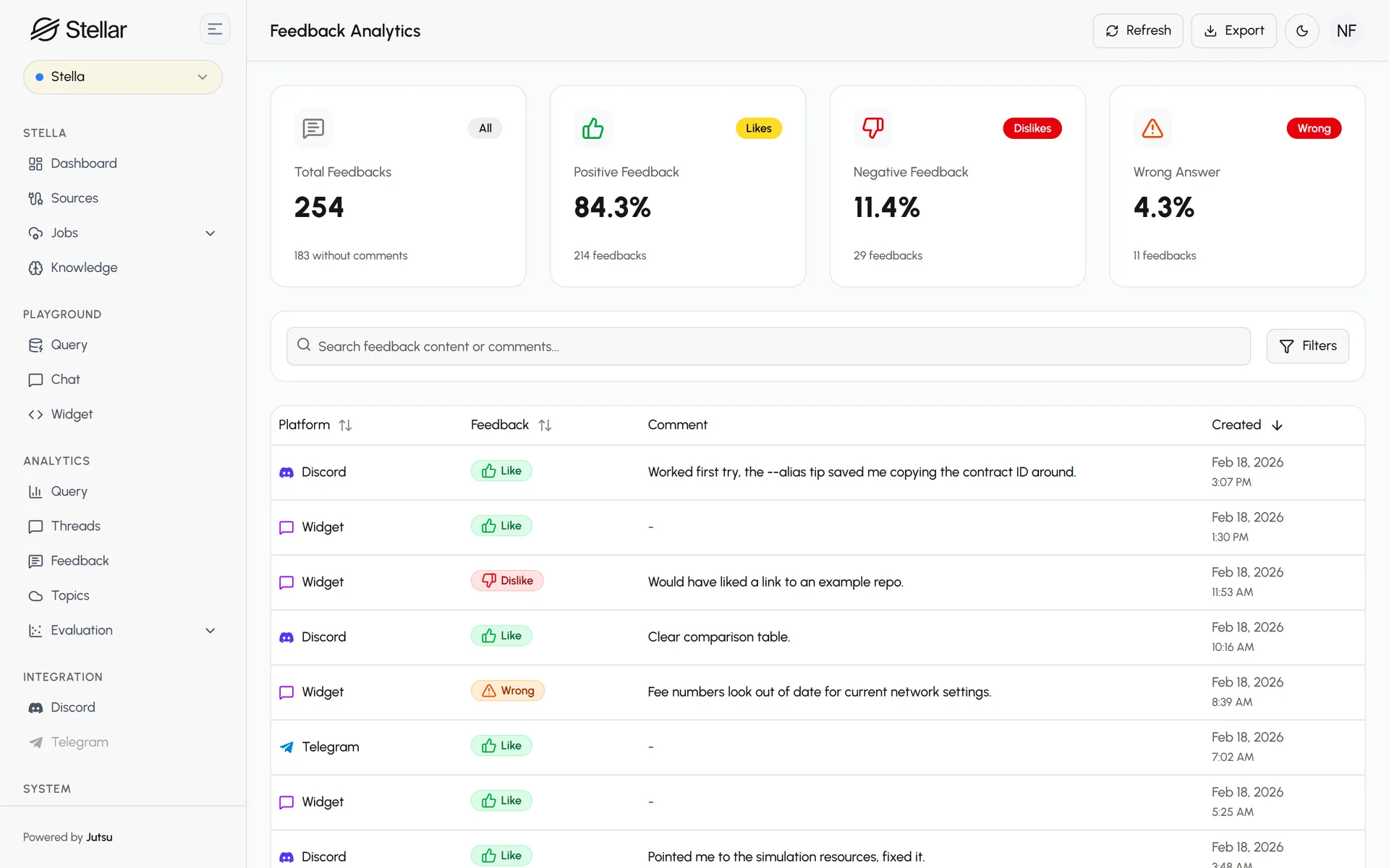
Task: Click the Refresh button
Action: tap(1138, 31)
